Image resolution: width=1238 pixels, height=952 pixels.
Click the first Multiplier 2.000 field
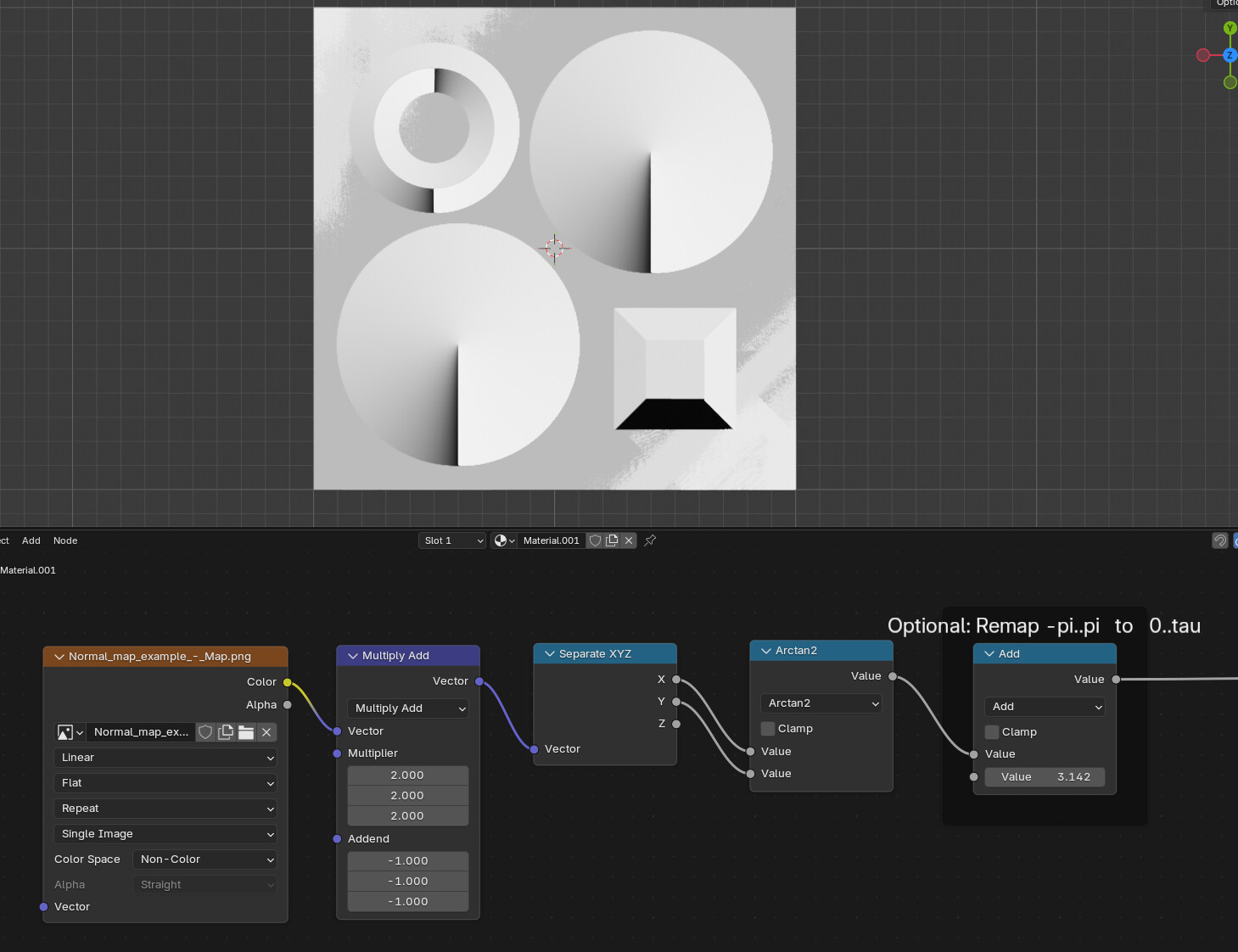[408, 776]
